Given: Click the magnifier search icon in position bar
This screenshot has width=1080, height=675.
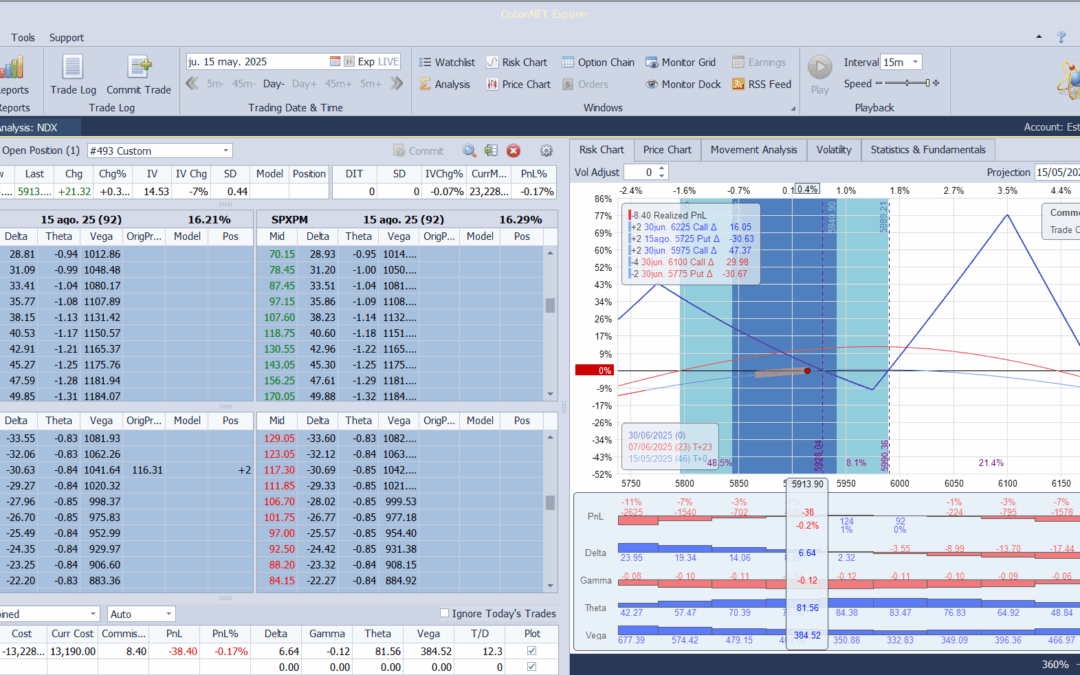Looking at the screenshot, I should coord(469,151).
